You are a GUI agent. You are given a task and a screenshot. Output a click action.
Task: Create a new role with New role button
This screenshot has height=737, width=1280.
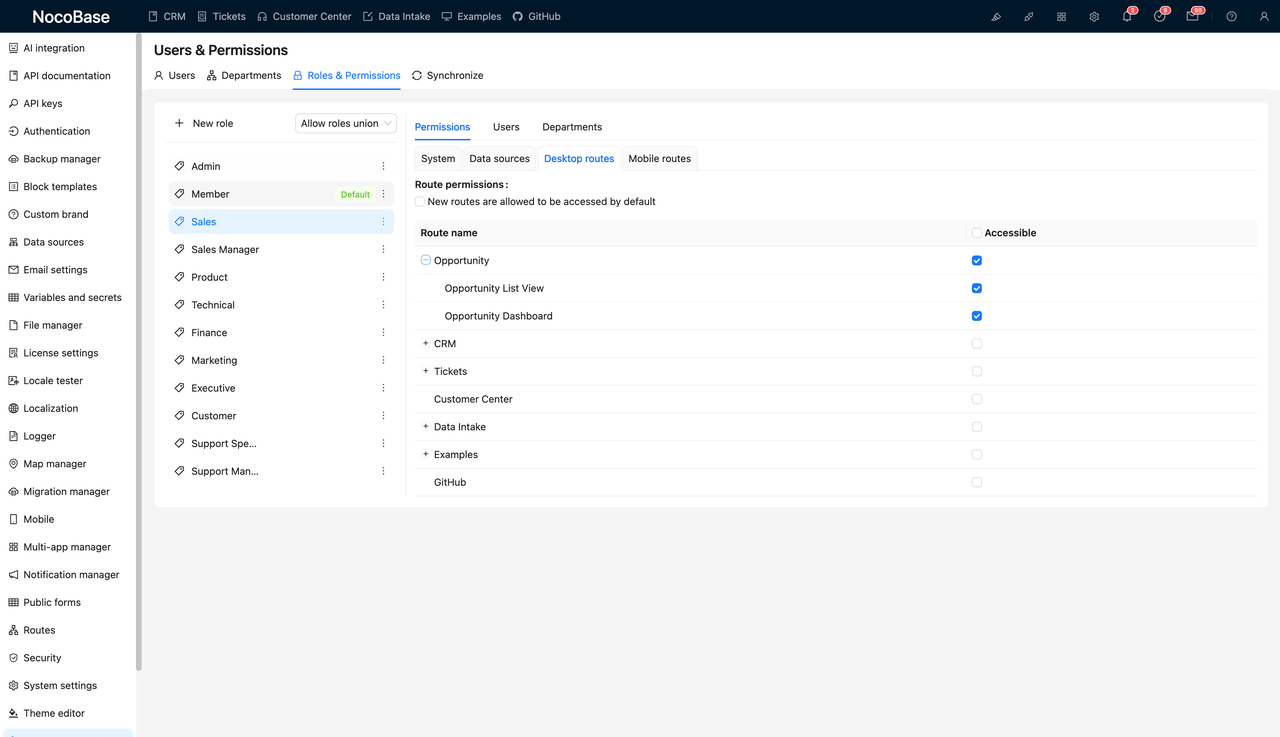204,123
